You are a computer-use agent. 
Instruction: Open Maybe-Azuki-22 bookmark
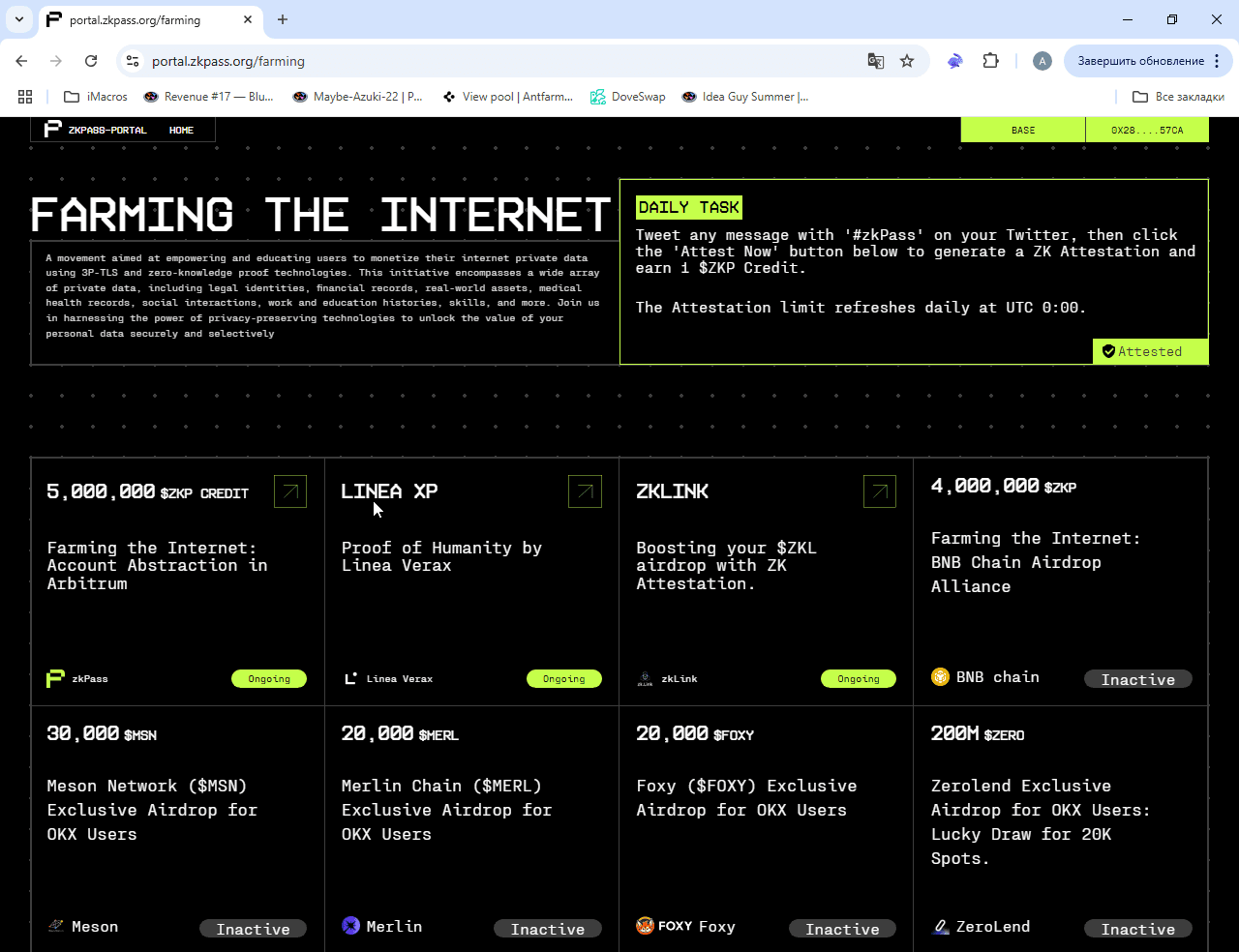pyautogui.click(x=357, y=97)
